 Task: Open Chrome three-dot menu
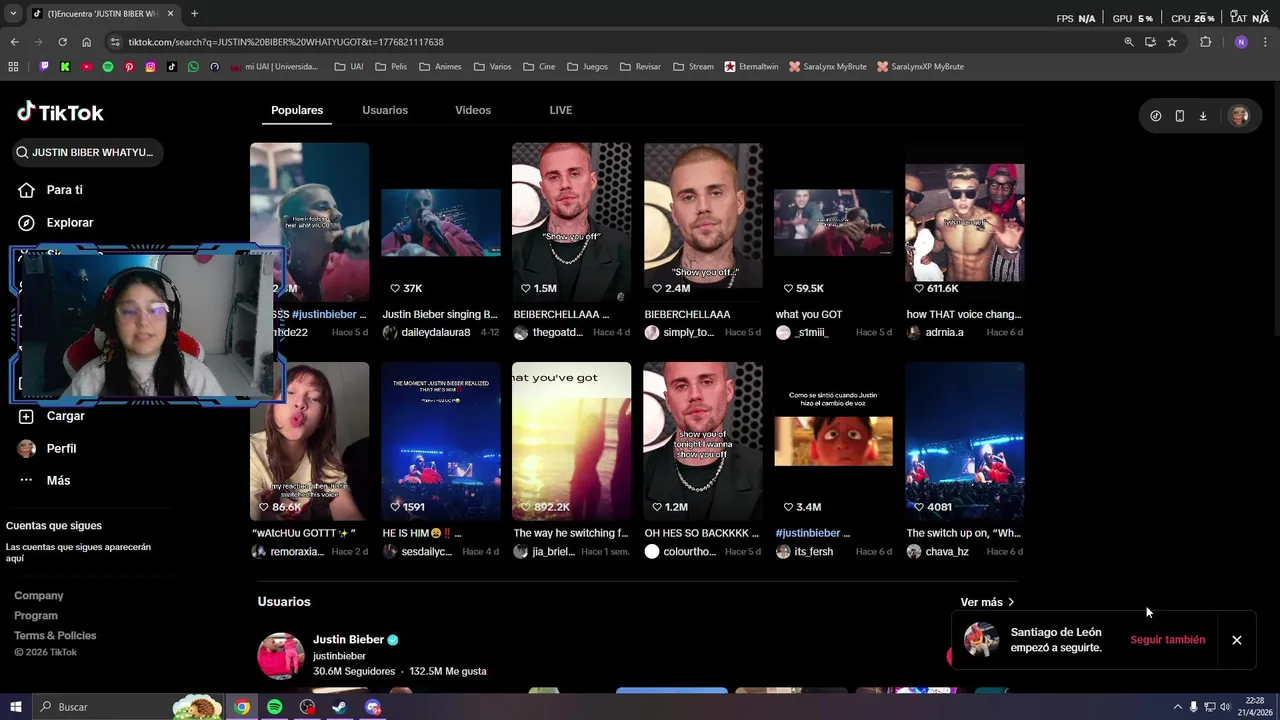1265,42
